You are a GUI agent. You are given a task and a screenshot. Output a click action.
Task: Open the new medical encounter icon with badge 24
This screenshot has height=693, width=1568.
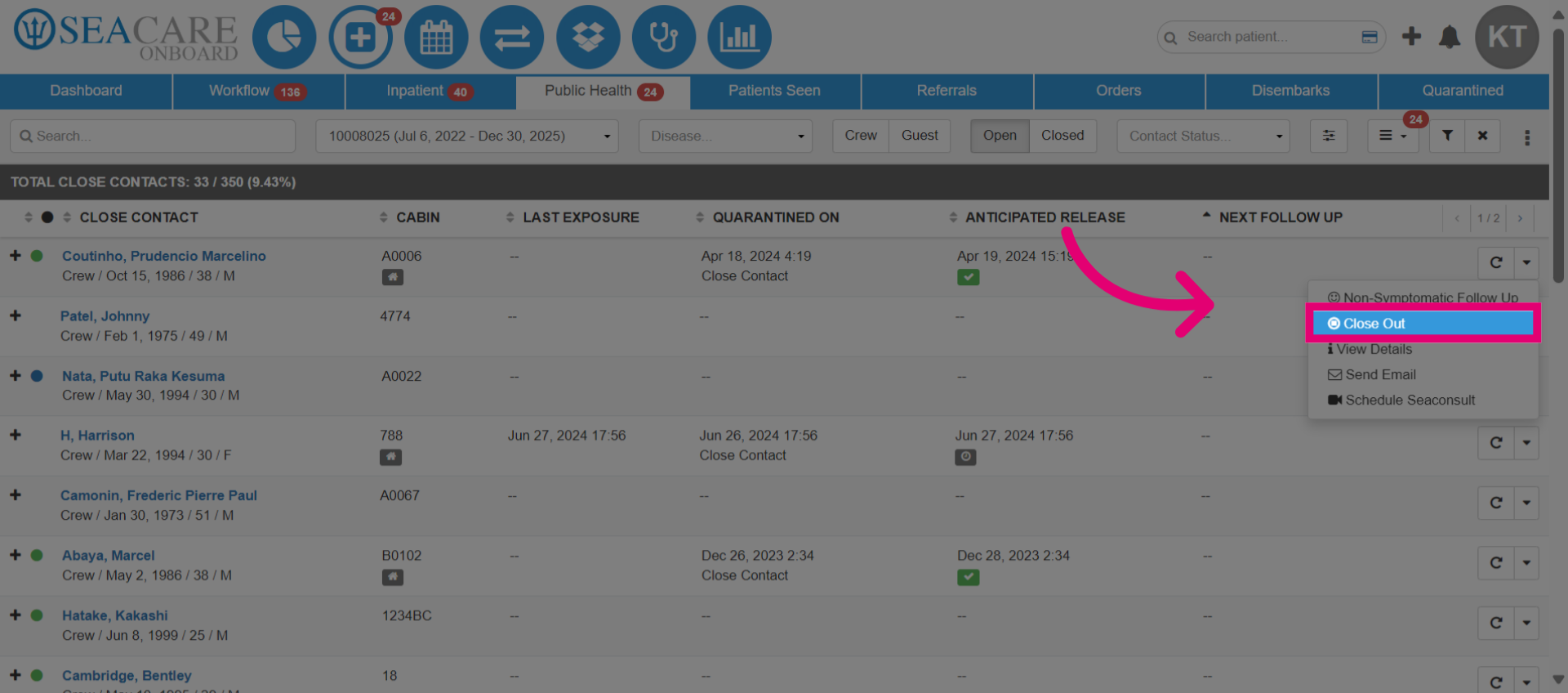[x=361, y=37]
